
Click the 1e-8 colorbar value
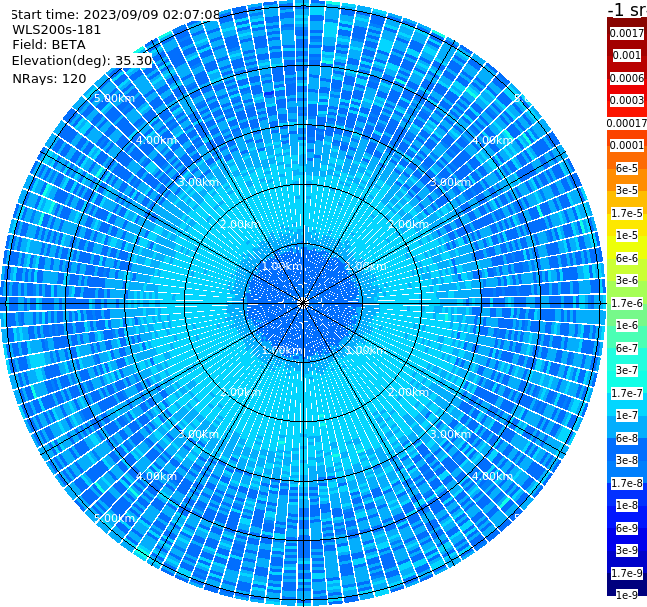[x=627, y=505]
